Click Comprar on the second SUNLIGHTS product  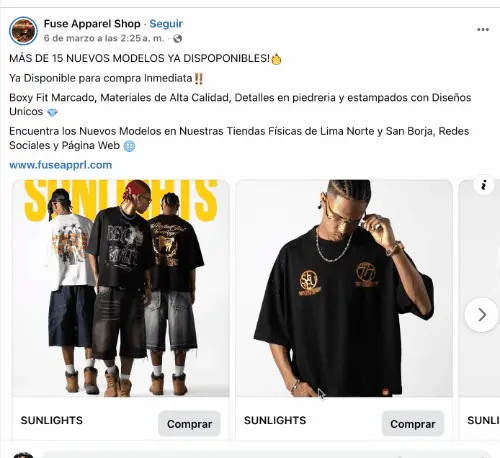[x=413, y=424]
